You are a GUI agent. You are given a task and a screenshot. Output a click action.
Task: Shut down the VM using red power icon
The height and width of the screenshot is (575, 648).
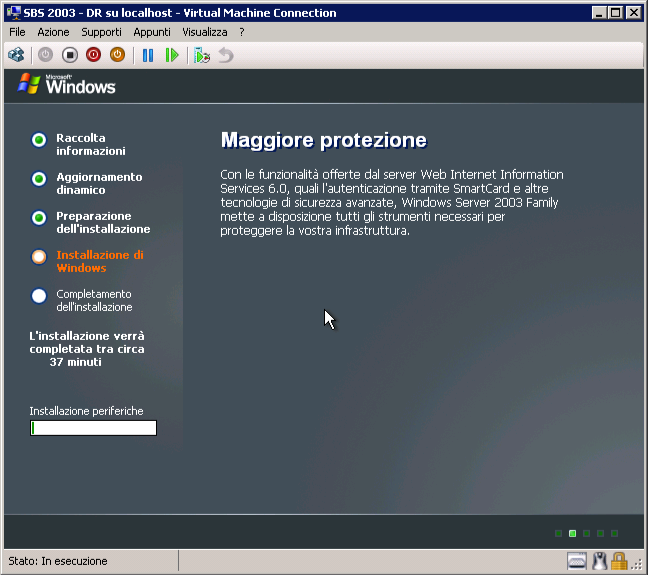93,55
